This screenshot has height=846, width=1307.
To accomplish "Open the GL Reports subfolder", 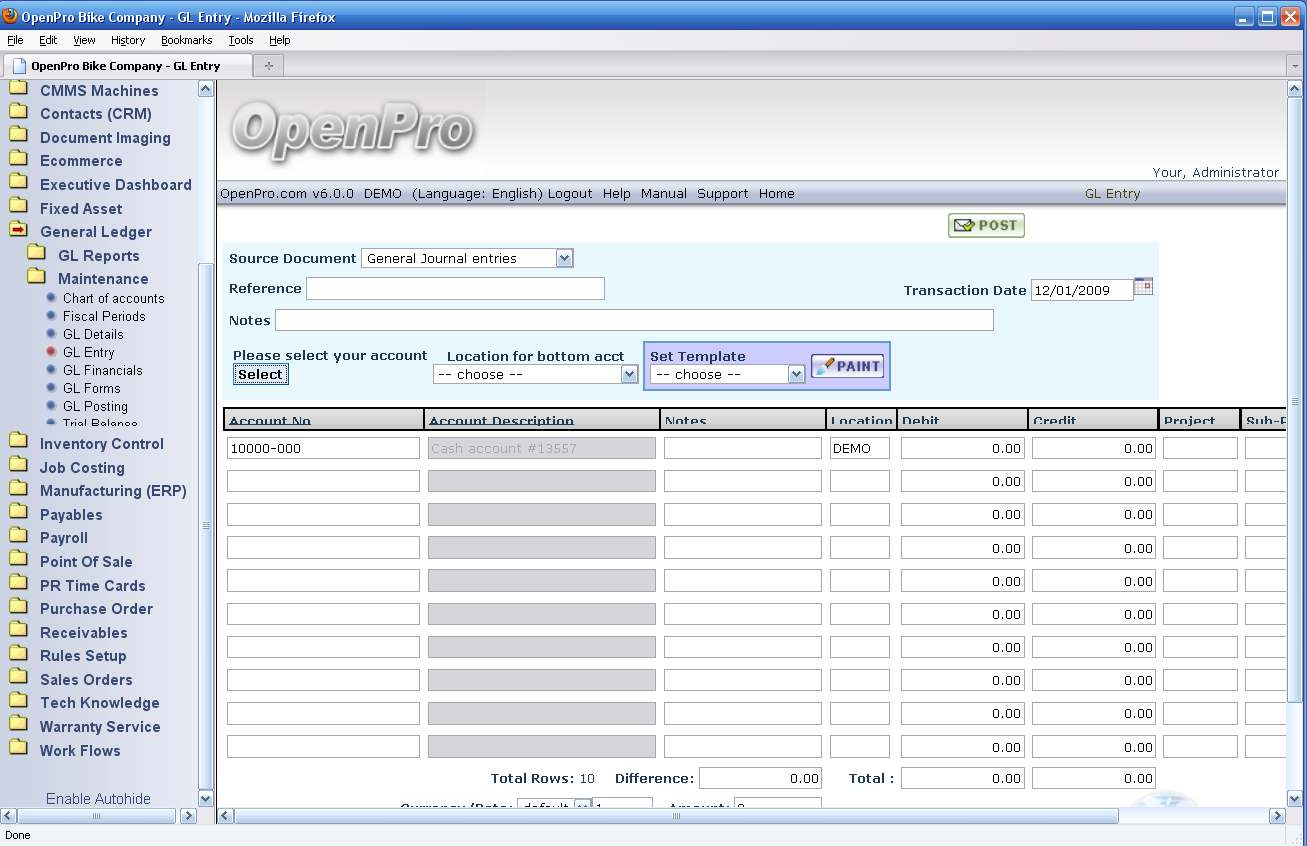I will (x=98, y=255).
